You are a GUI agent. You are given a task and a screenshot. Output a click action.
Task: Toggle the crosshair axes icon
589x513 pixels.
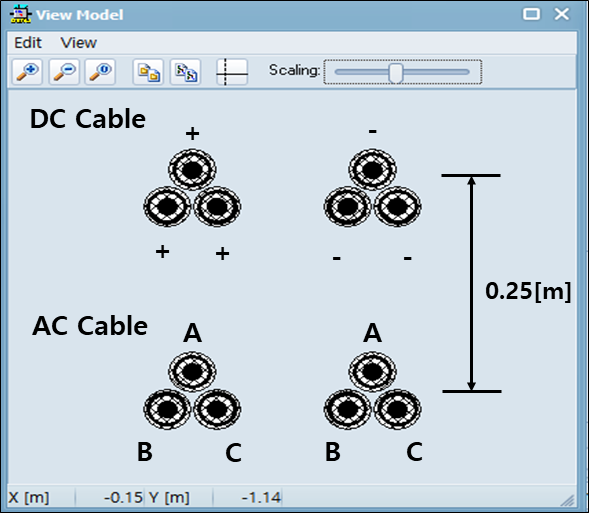232,72
